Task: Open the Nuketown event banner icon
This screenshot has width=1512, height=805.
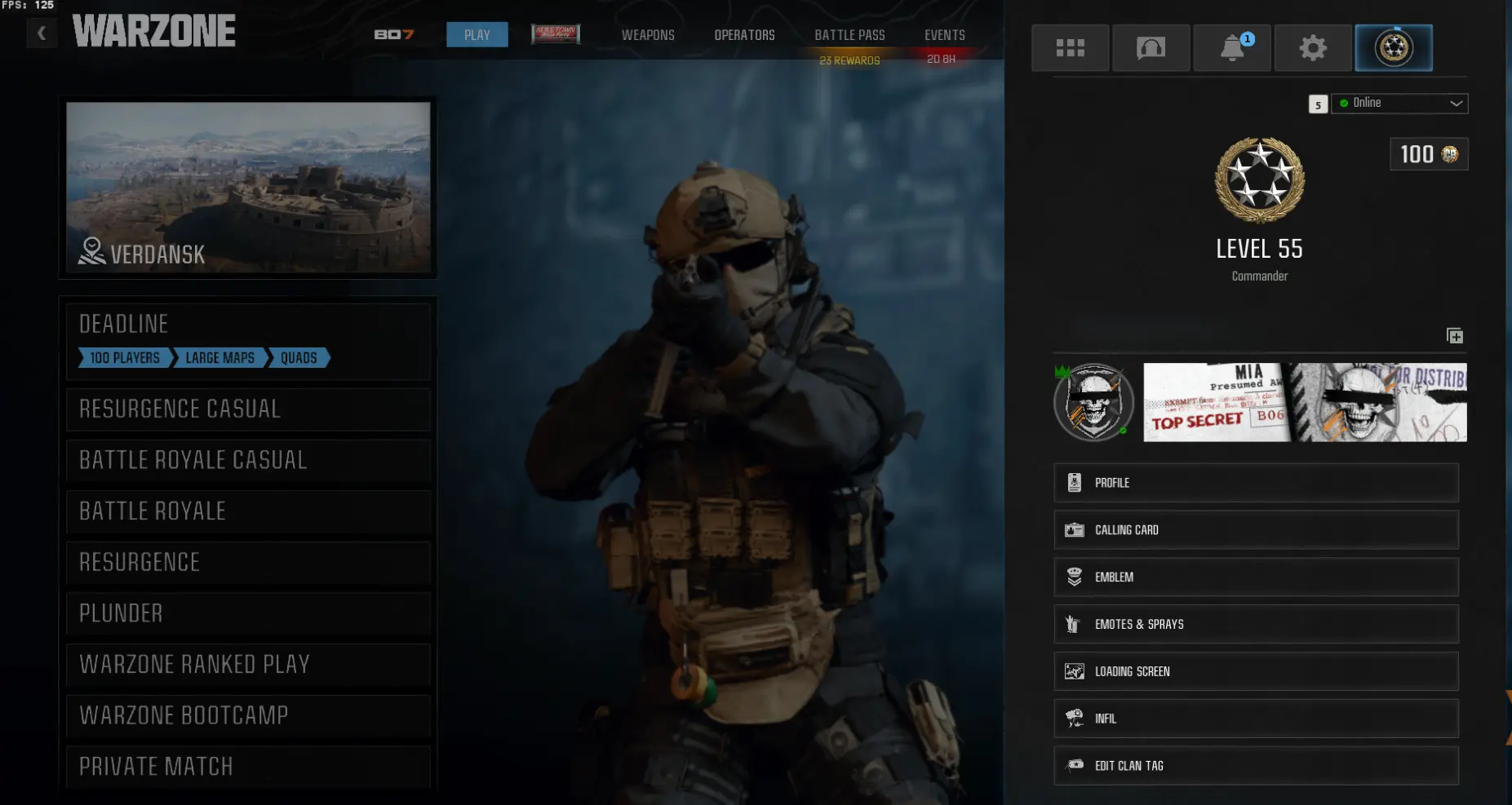Action: coord(556,34)
